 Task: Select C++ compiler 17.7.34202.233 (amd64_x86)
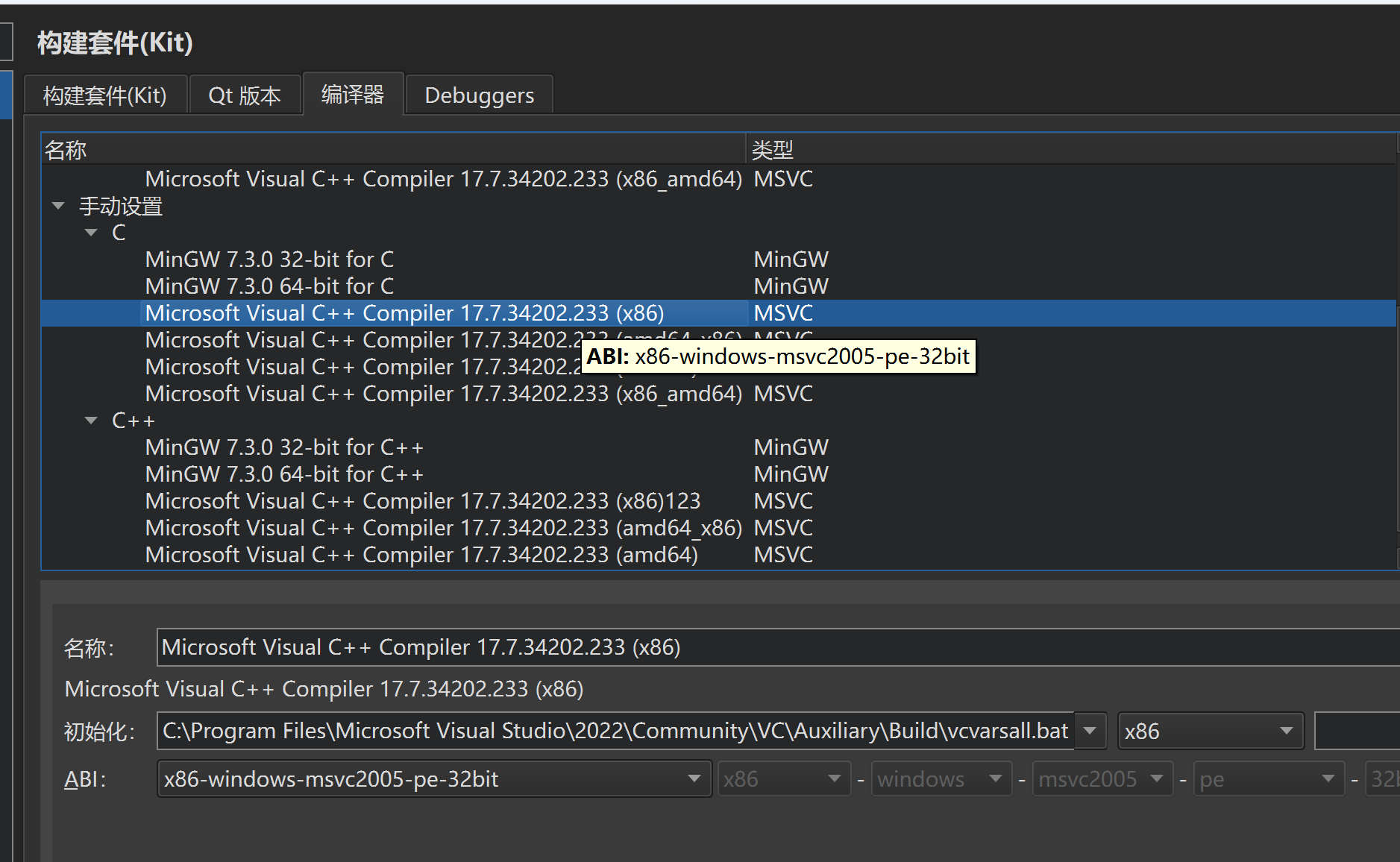(444, 528)
